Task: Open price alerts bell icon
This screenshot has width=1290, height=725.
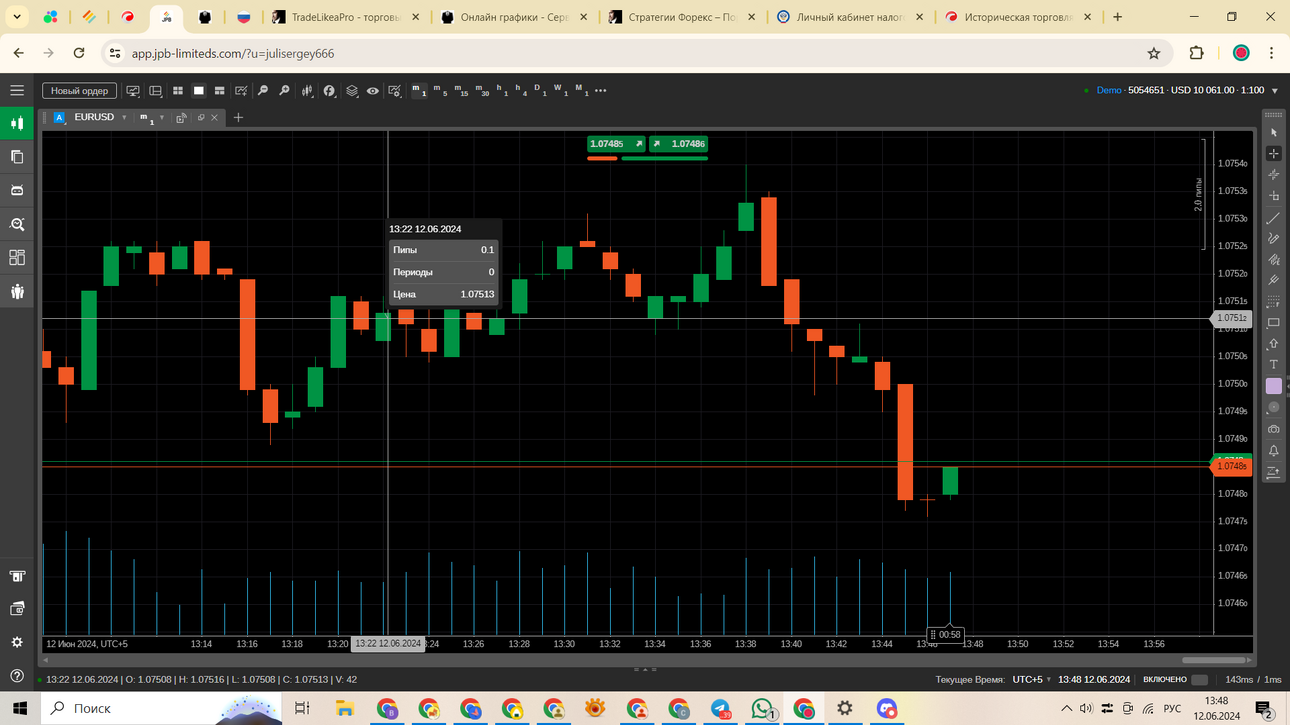Action: [x=1273, y=451]
